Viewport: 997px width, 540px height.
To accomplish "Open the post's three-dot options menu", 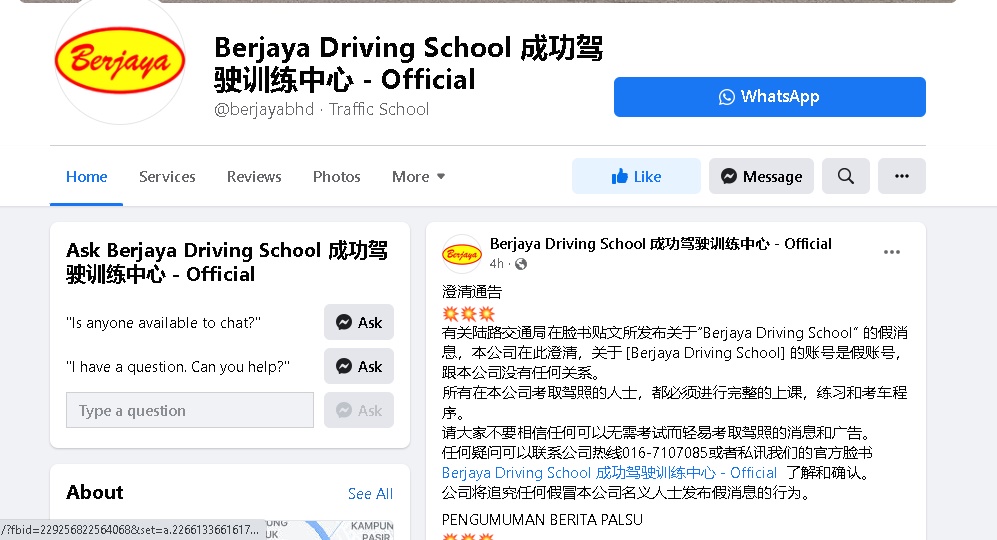I will 891,253.
